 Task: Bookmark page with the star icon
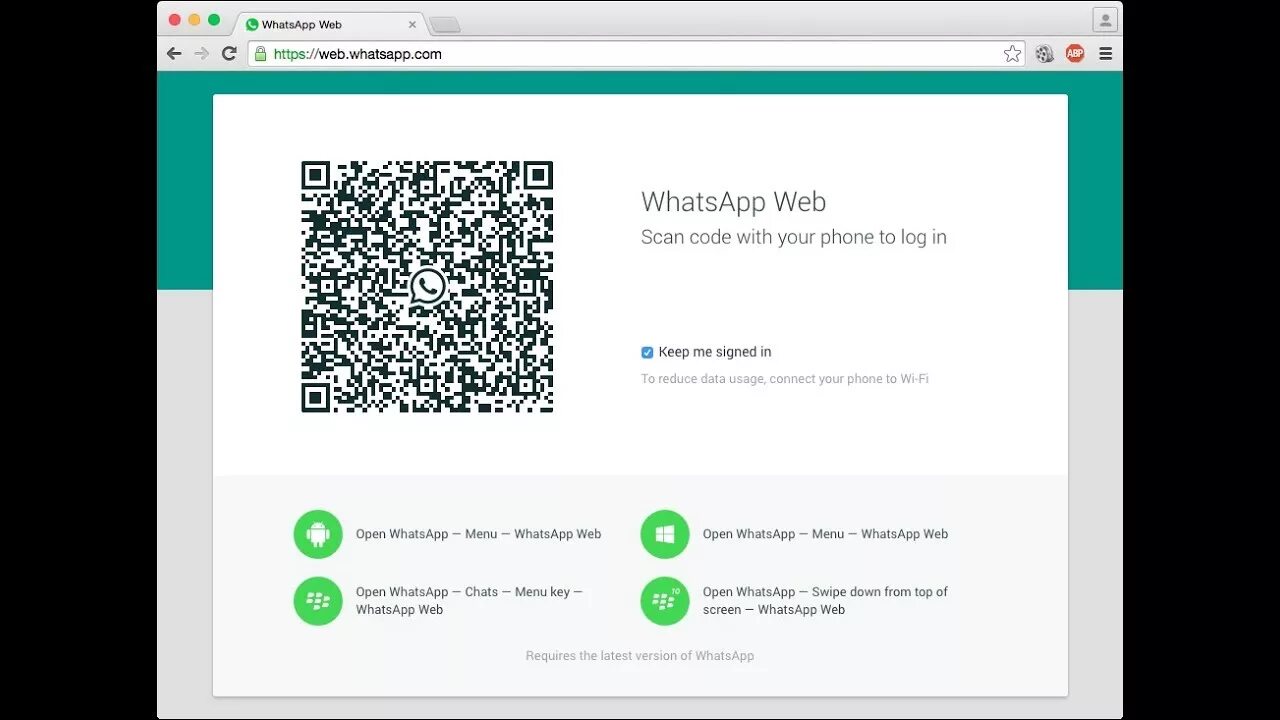(x=1012, y=54)
